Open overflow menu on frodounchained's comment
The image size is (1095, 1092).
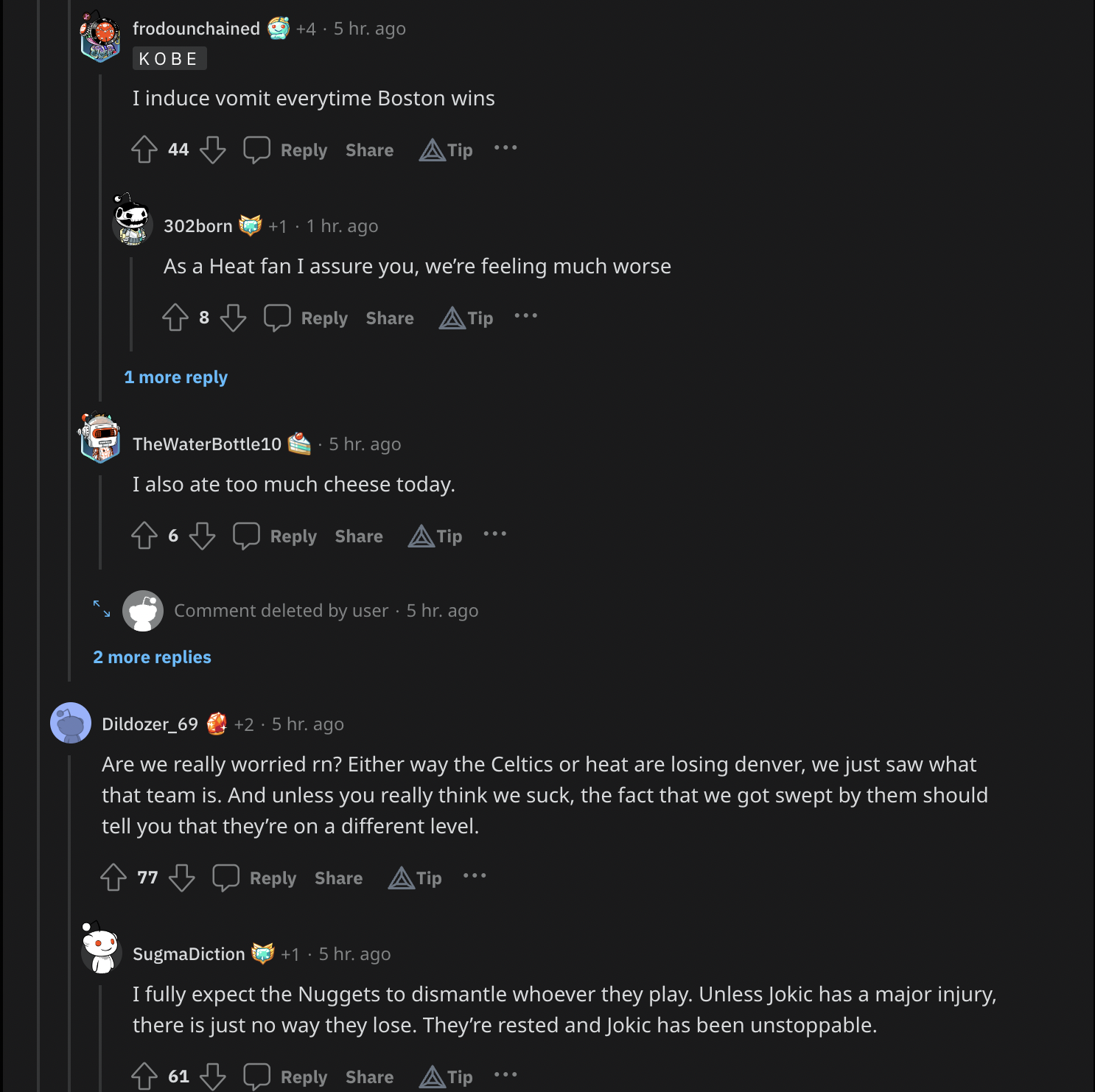click(505, 148)
